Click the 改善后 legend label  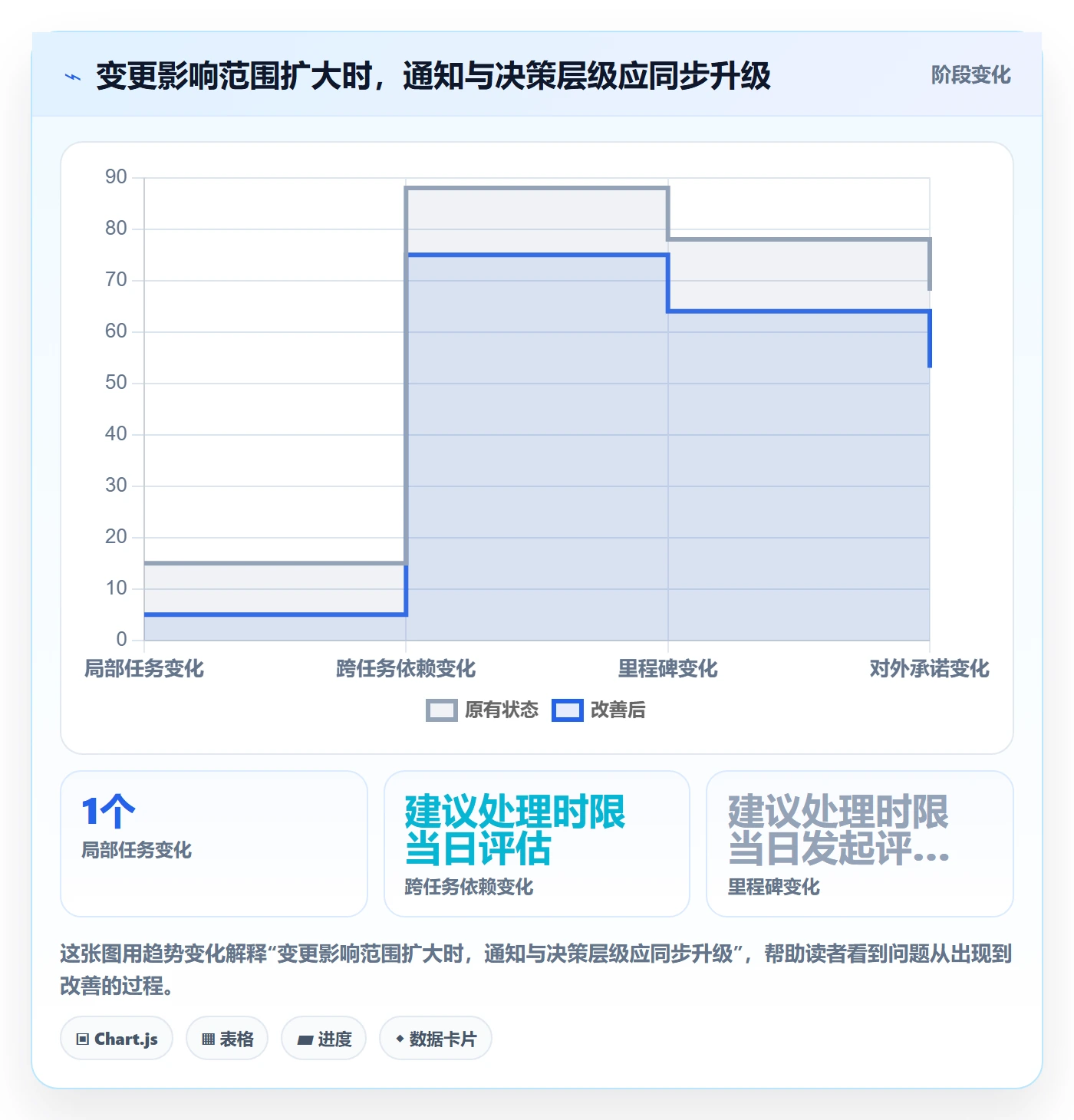point(618,710)
